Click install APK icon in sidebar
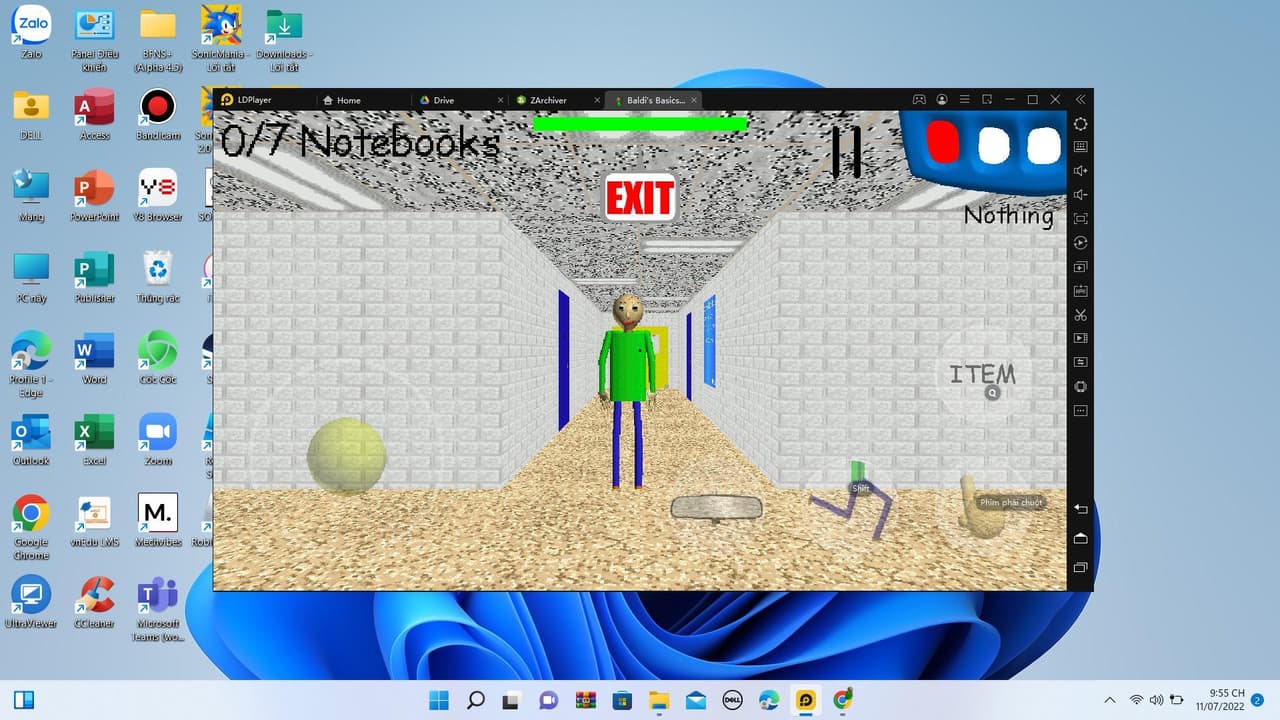The height and width of the screenshot is (720, 1280). pyautogui.click(x=1080, y=291)
